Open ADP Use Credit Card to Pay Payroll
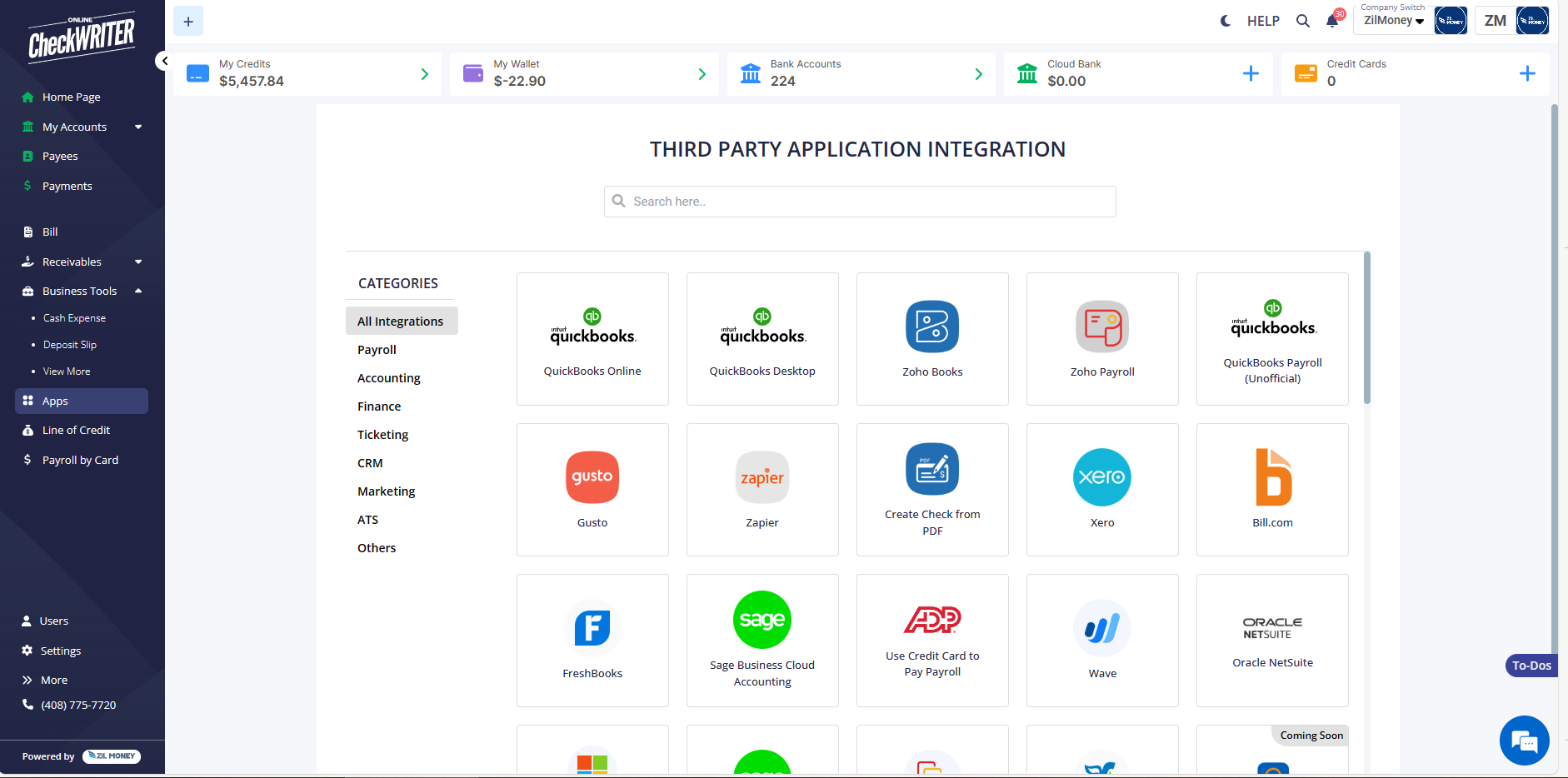This screenshot has width=1568, height=778. (x=932, y=641)
